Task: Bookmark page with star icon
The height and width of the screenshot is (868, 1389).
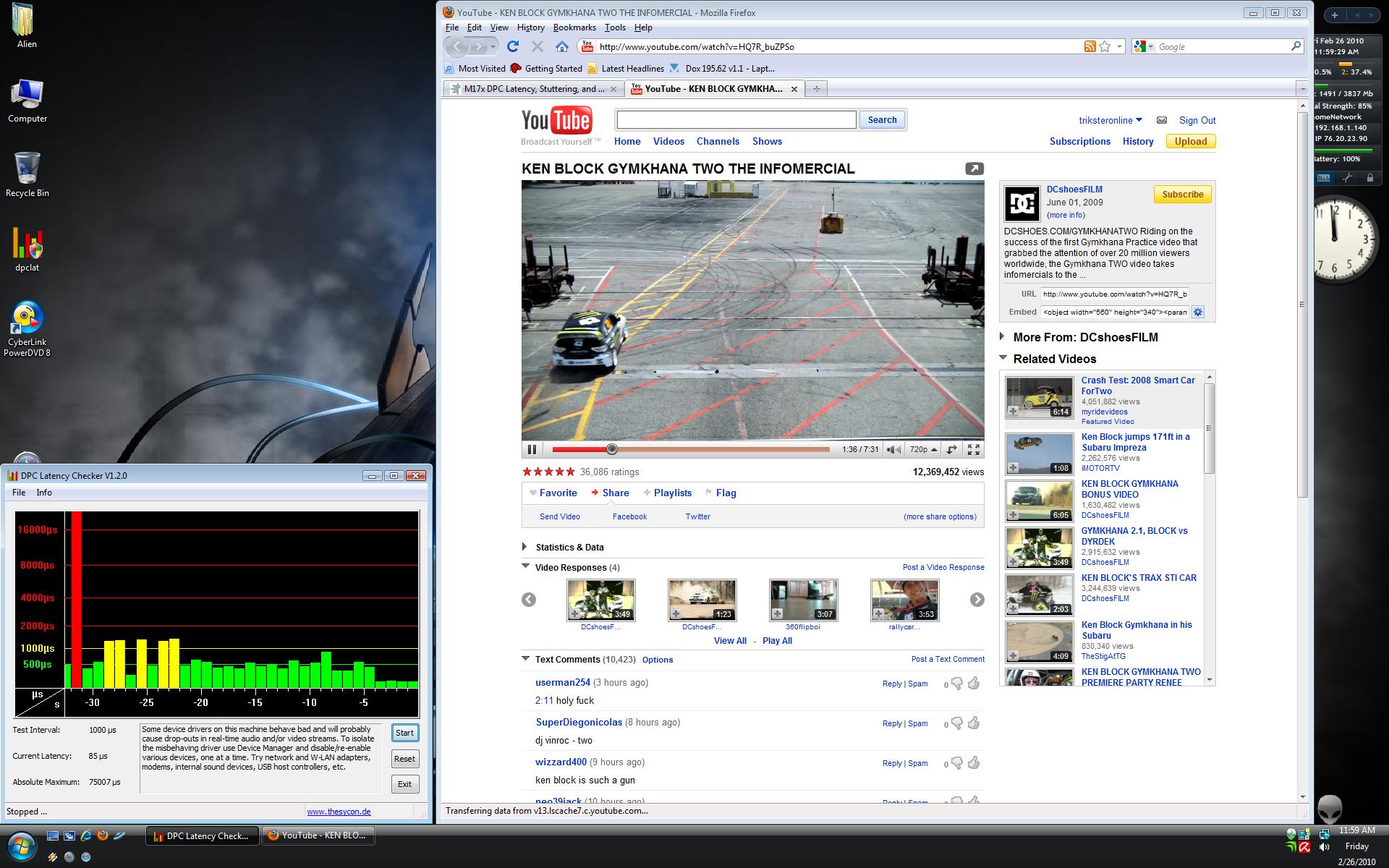Action: click(x=1105, y=46)
